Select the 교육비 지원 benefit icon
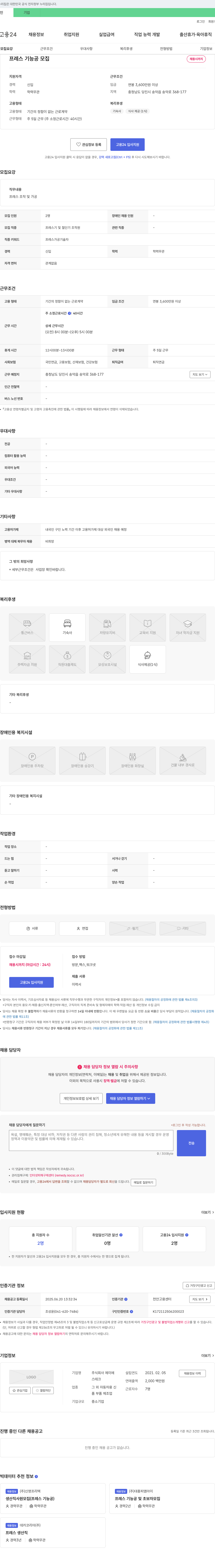This screenshot has height=1568, width=215. [147, 628]
